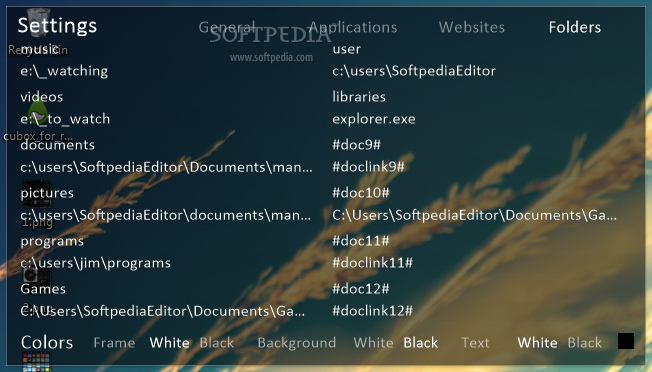The height and width of the screenshot is (372, 652).
Task: Edit the 'e:\_watching' path field
Action: click(64, 71)
